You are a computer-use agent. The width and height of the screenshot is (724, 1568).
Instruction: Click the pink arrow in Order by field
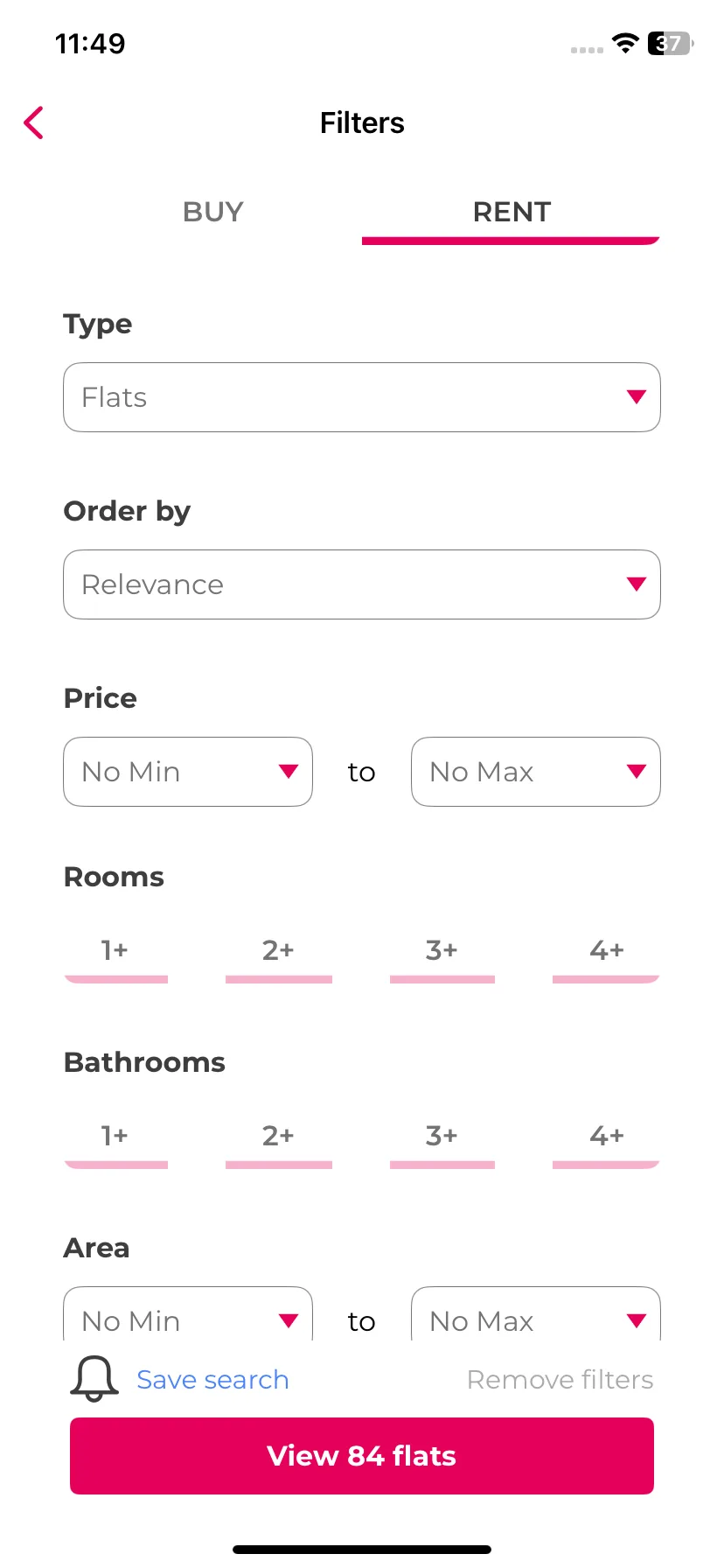637,584
